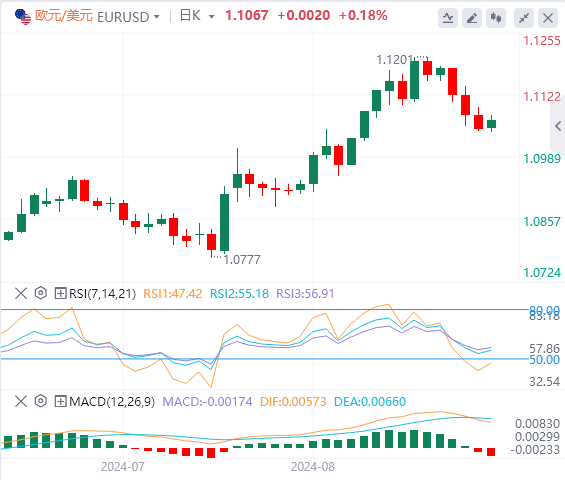Click the RSI 50.00 level line
This screenshot has width=565, height=480.
coord(265,359)
